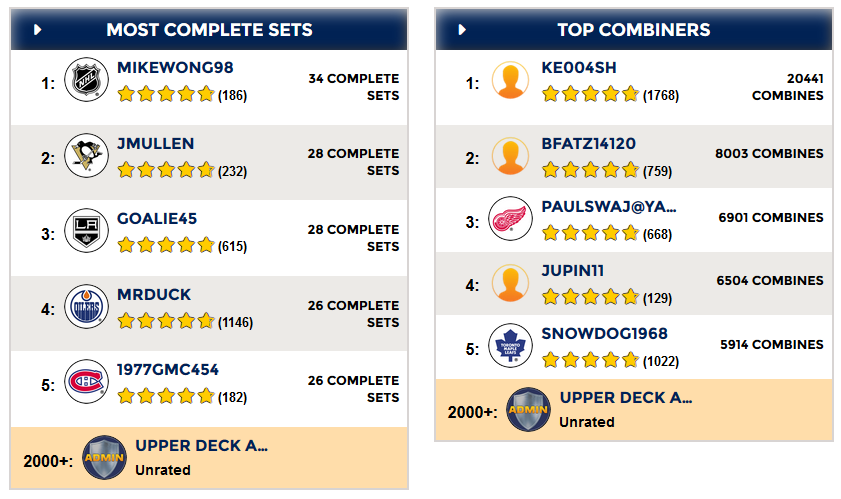Click the Oilers logo beside MRDUCK

click(86, 306)
